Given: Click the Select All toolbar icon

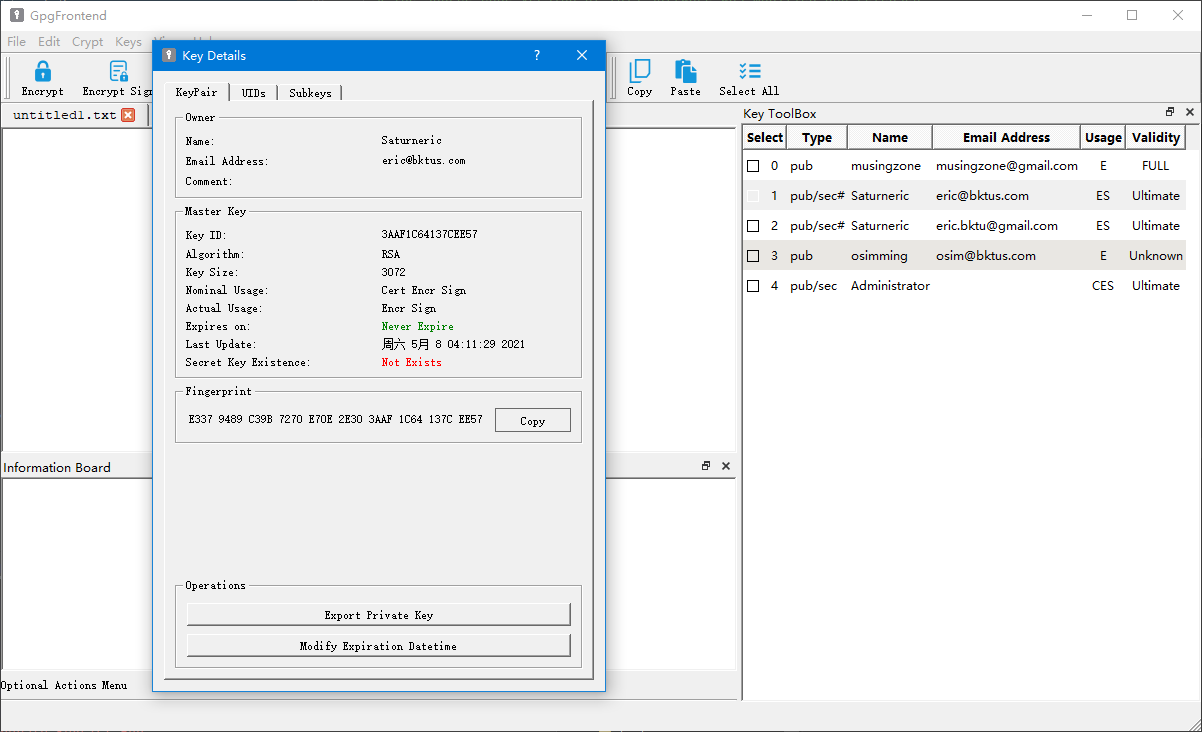Looking at the screenshot, I should coord(749,78).
